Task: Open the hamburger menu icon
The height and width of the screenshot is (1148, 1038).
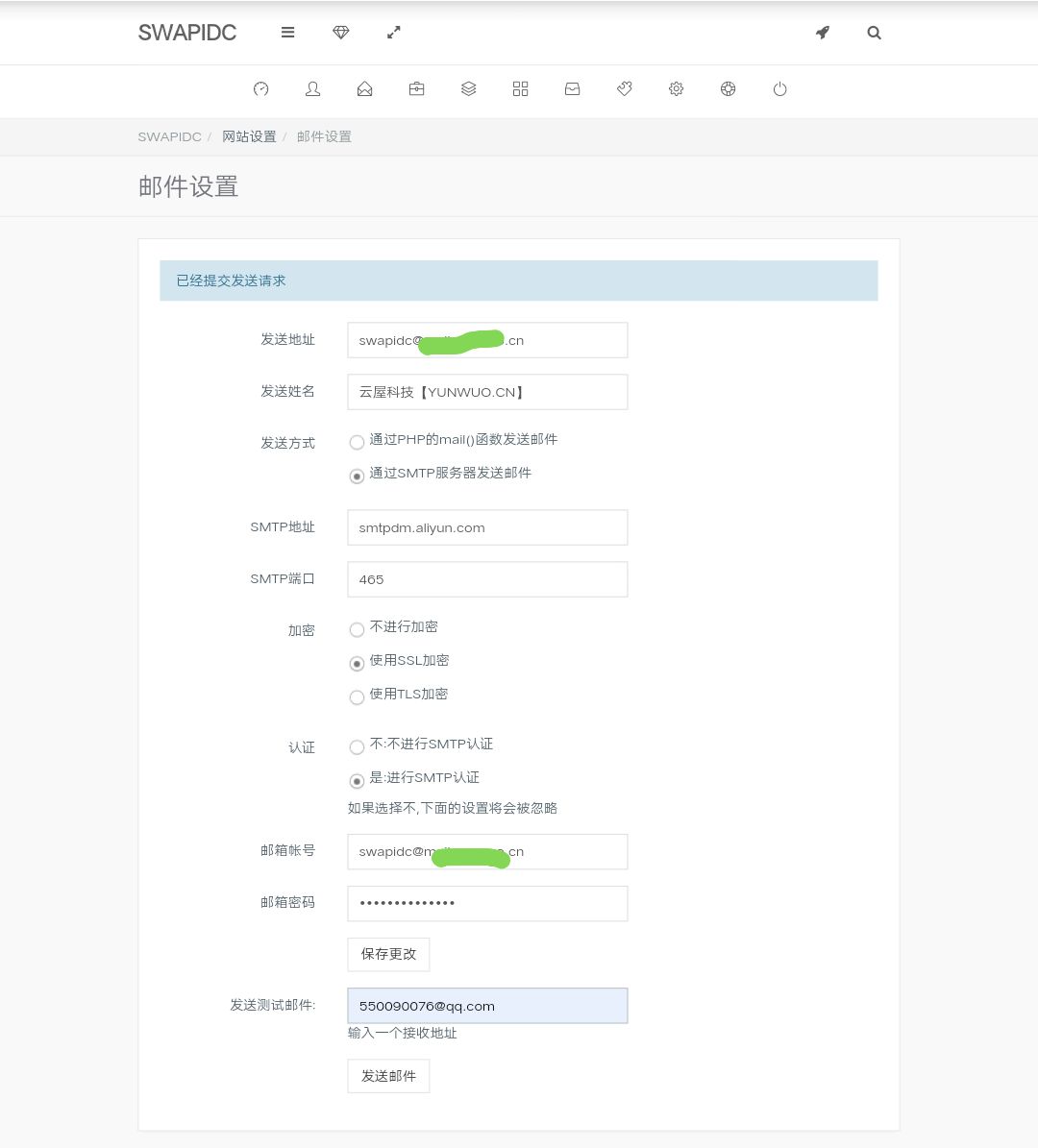Action: (x=287, y=32)
